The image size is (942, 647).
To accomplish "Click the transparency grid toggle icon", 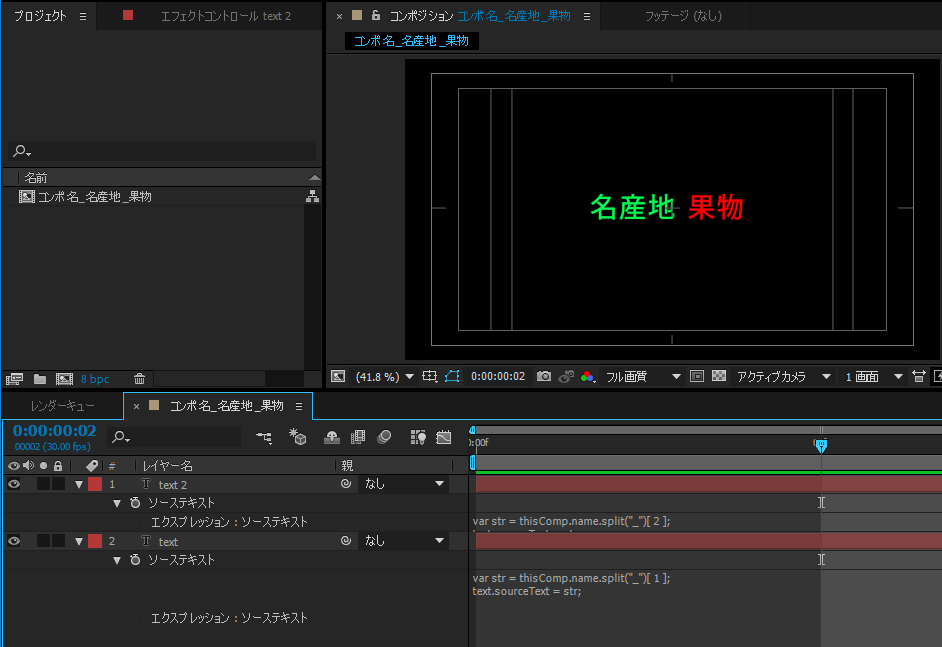I will pyautogui.click(x=718, y=377).
